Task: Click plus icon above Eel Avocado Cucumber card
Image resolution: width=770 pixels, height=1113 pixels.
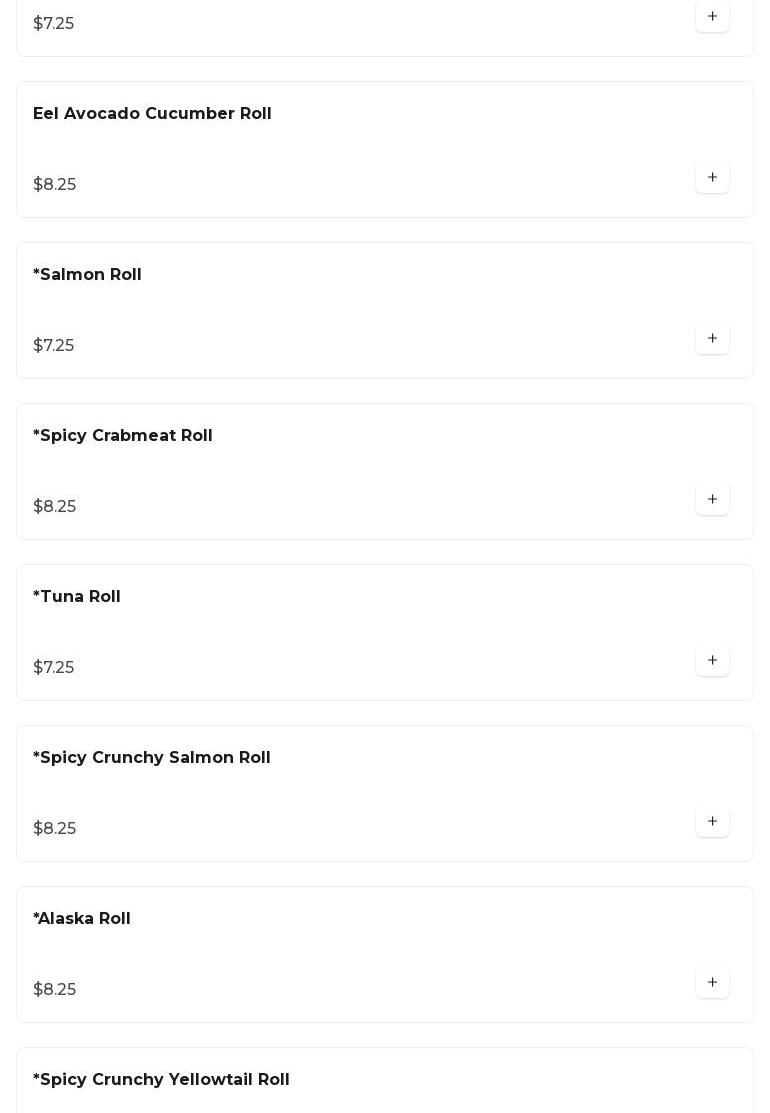Action: [712, 17]
